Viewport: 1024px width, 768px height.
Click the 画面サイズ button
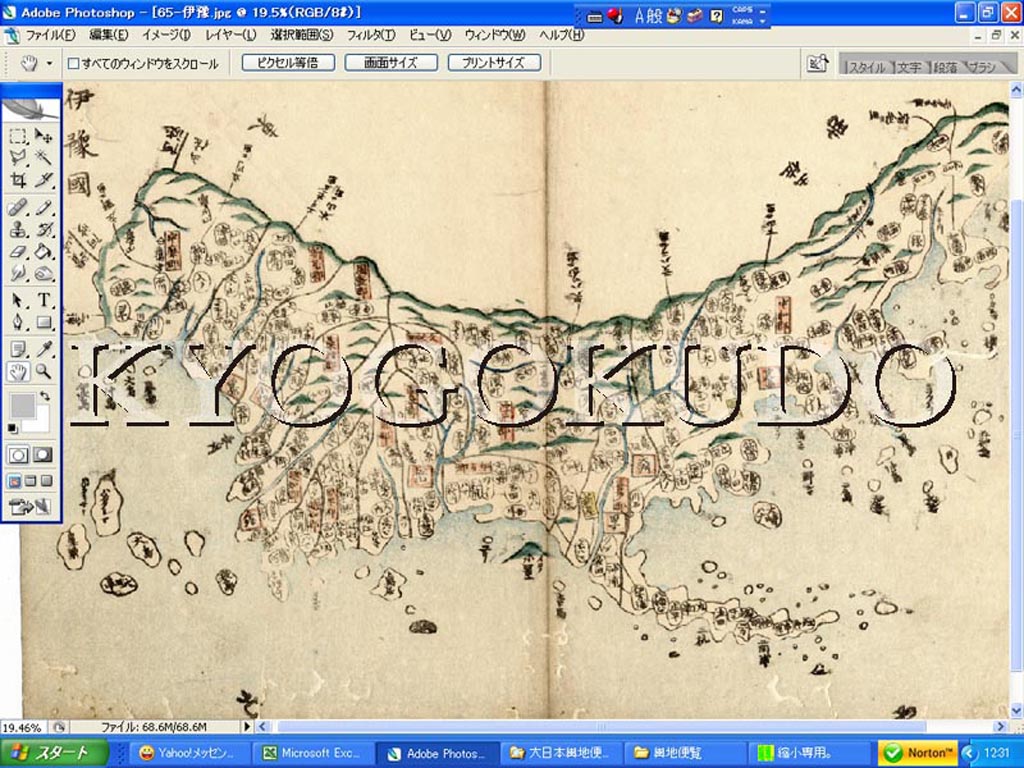point(391,63)
